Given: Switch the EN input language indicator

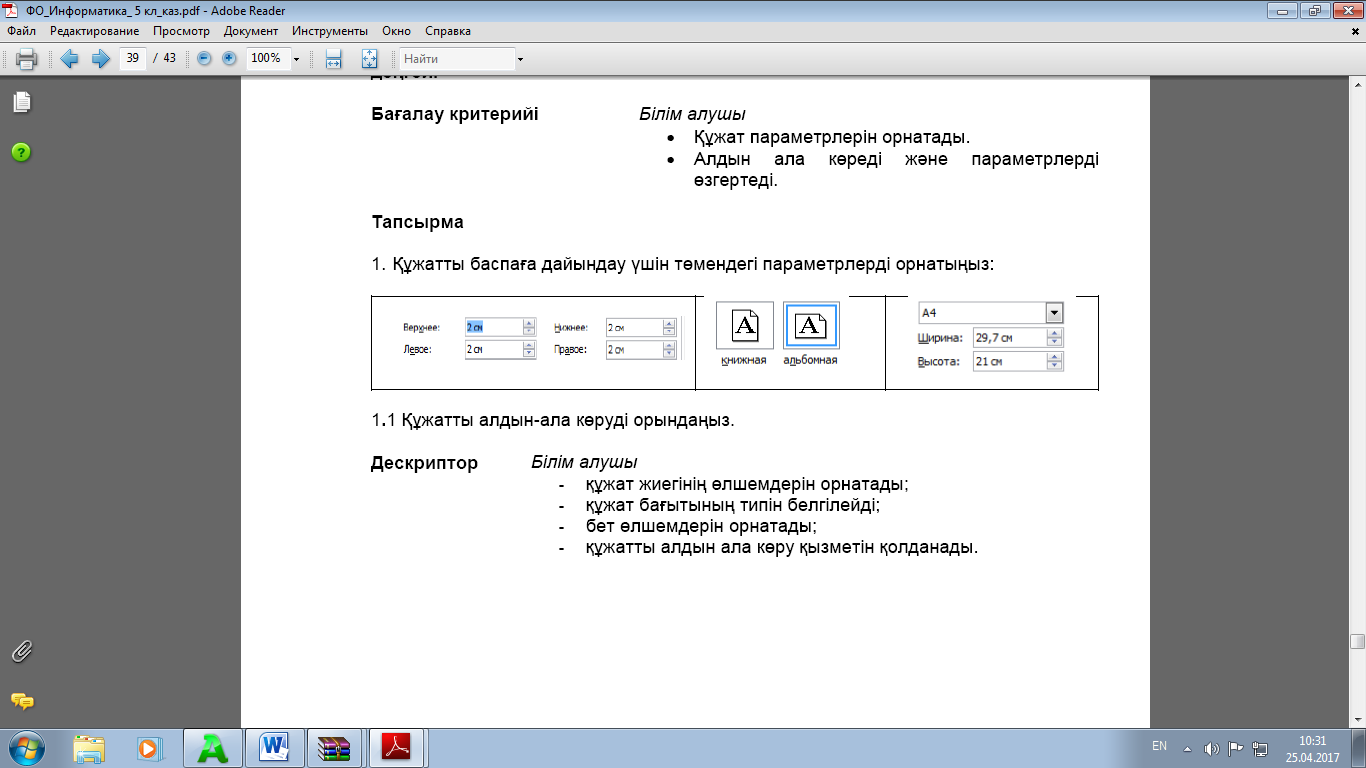Looking at the screenshot, I should point(1160,746).
